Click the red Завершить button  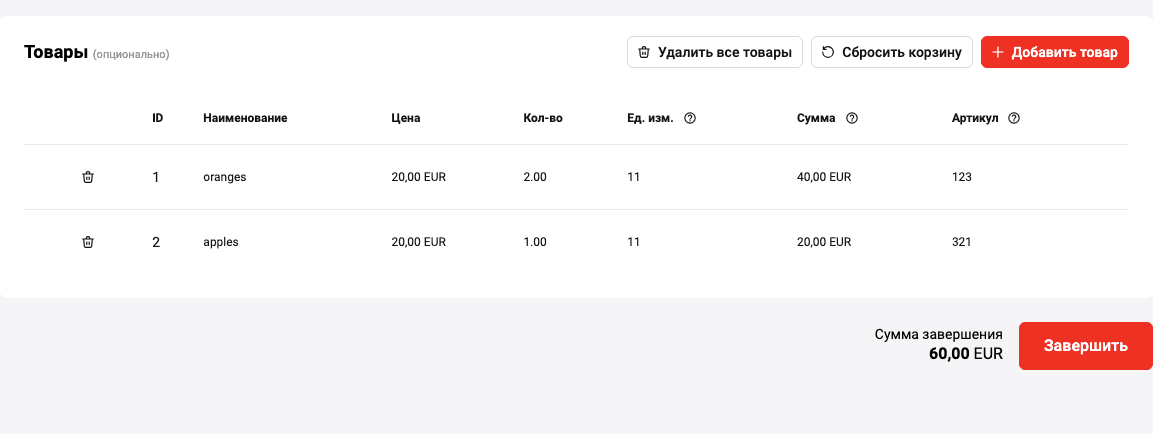tap(1085, 346)
